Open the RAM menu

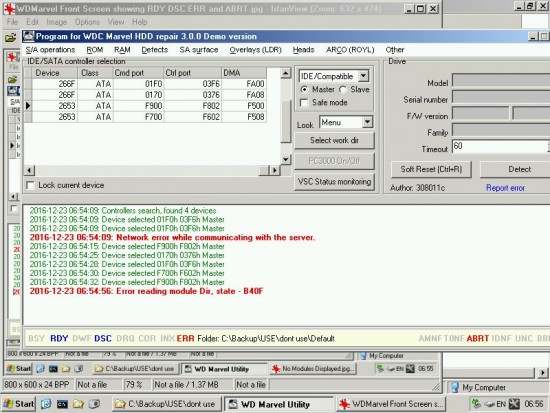coord(122,50)
